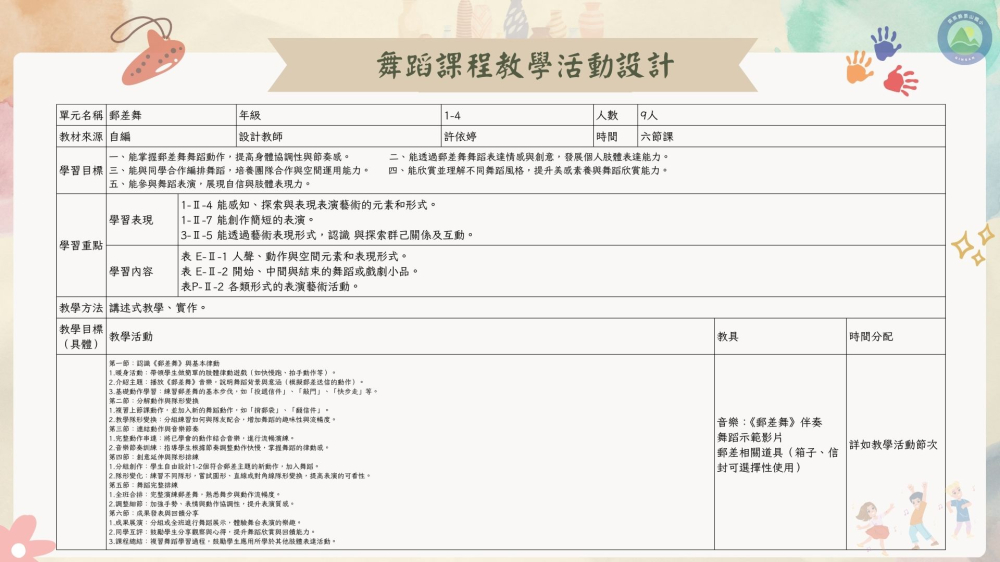Select the 學習表現 label cell
Screen dimensions: 1000x562
(142, 220)
